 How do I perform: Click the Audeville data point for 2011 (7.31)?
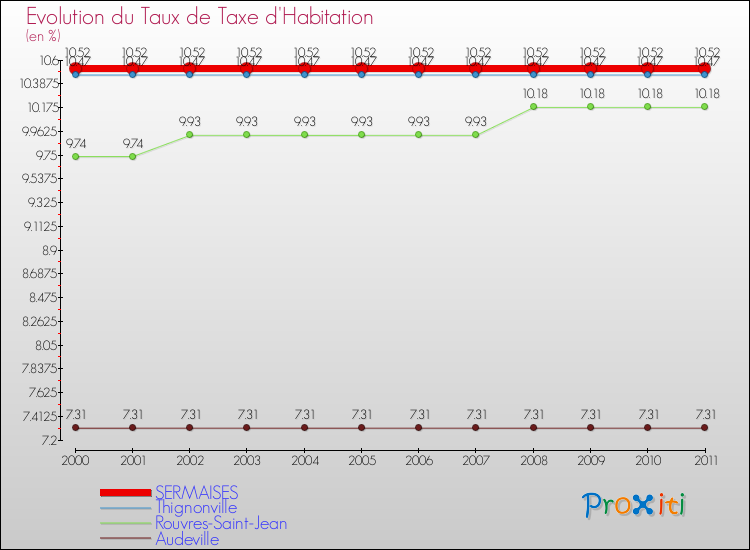705,428
